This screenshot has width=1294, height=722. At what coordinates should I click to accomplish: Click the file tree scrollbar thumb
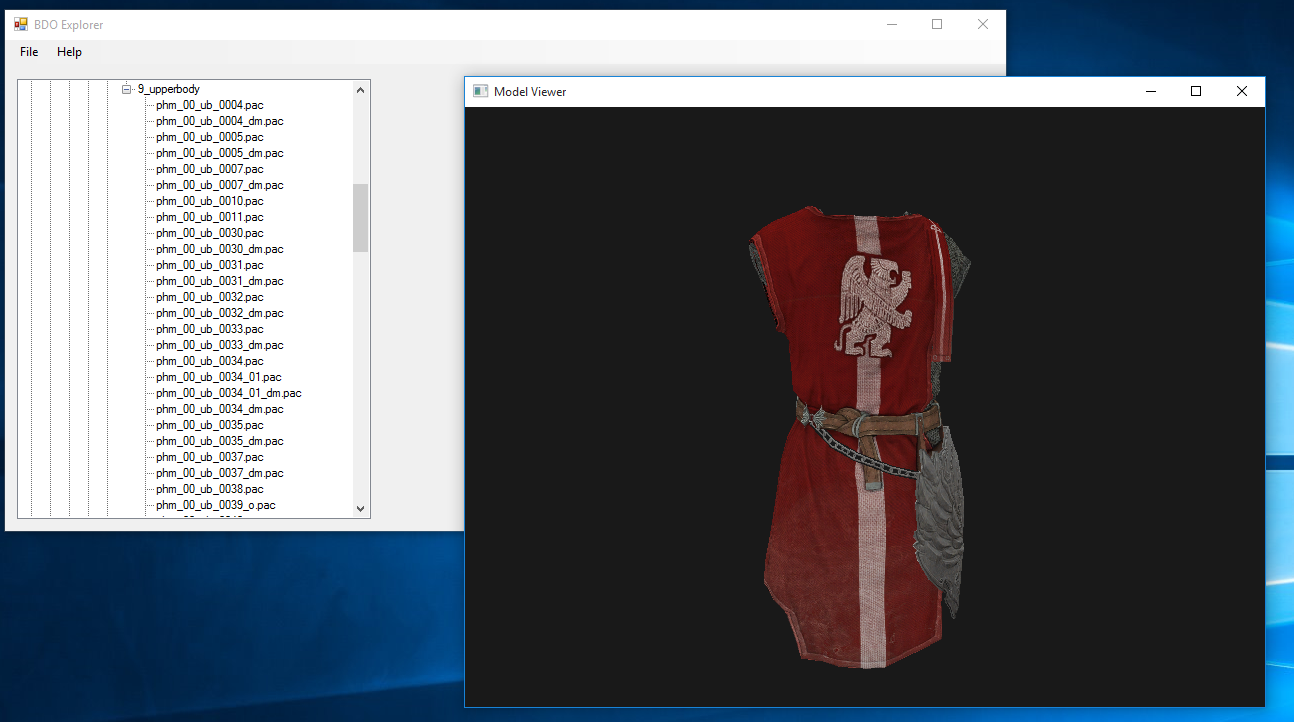(x=360, y=217)
